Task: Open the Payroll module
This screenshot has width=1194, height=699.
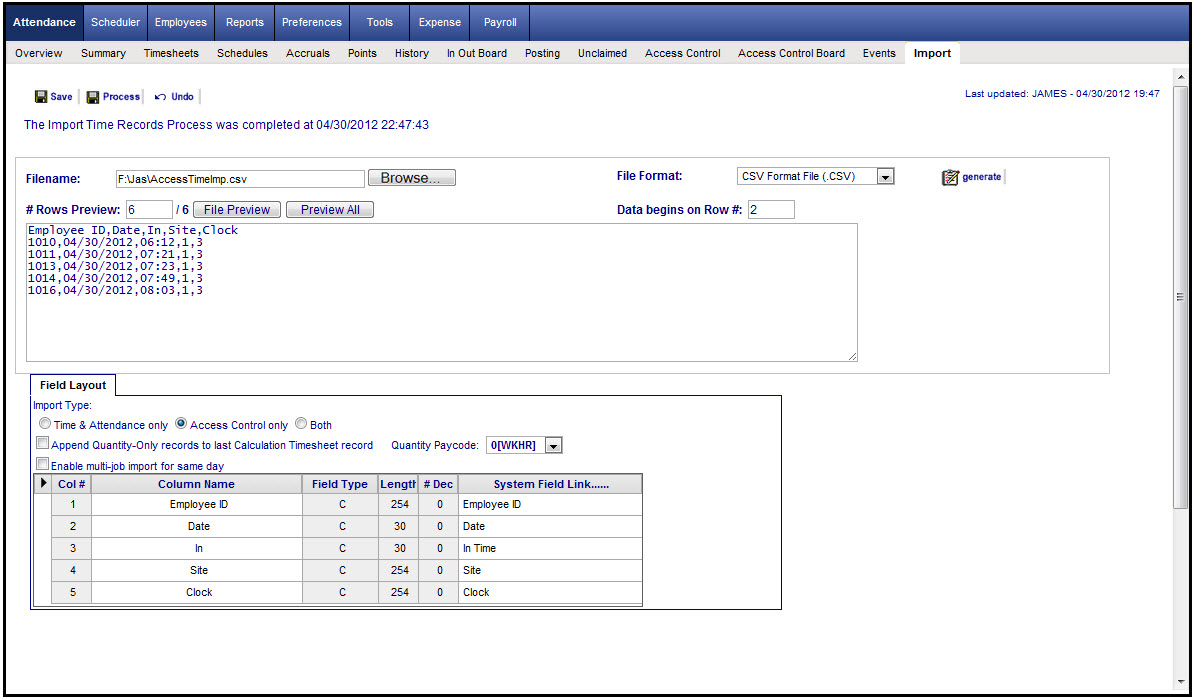Action: (x=499, y=21)
